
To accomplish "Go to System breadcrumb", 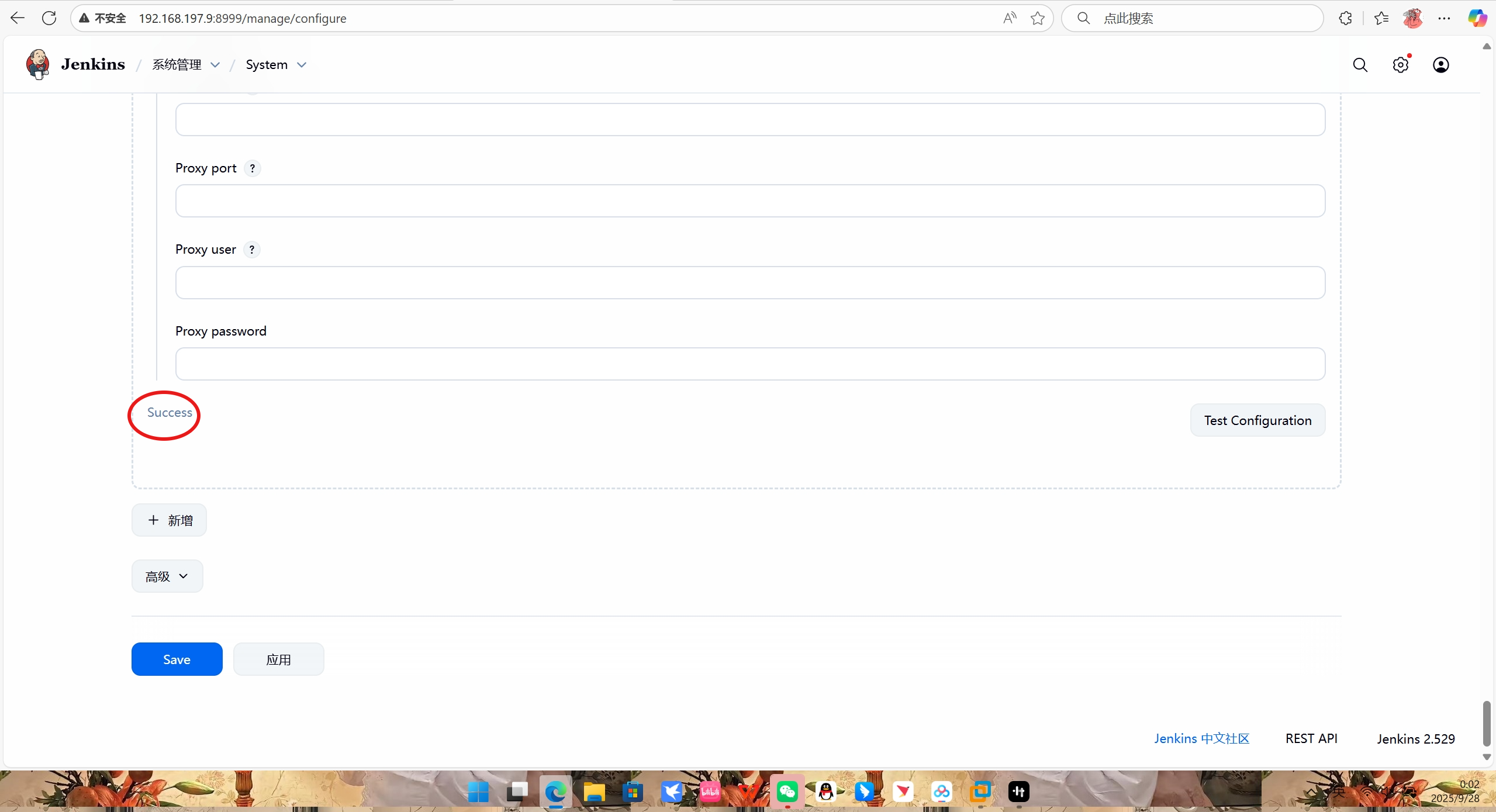I will [x=267, y=65].
